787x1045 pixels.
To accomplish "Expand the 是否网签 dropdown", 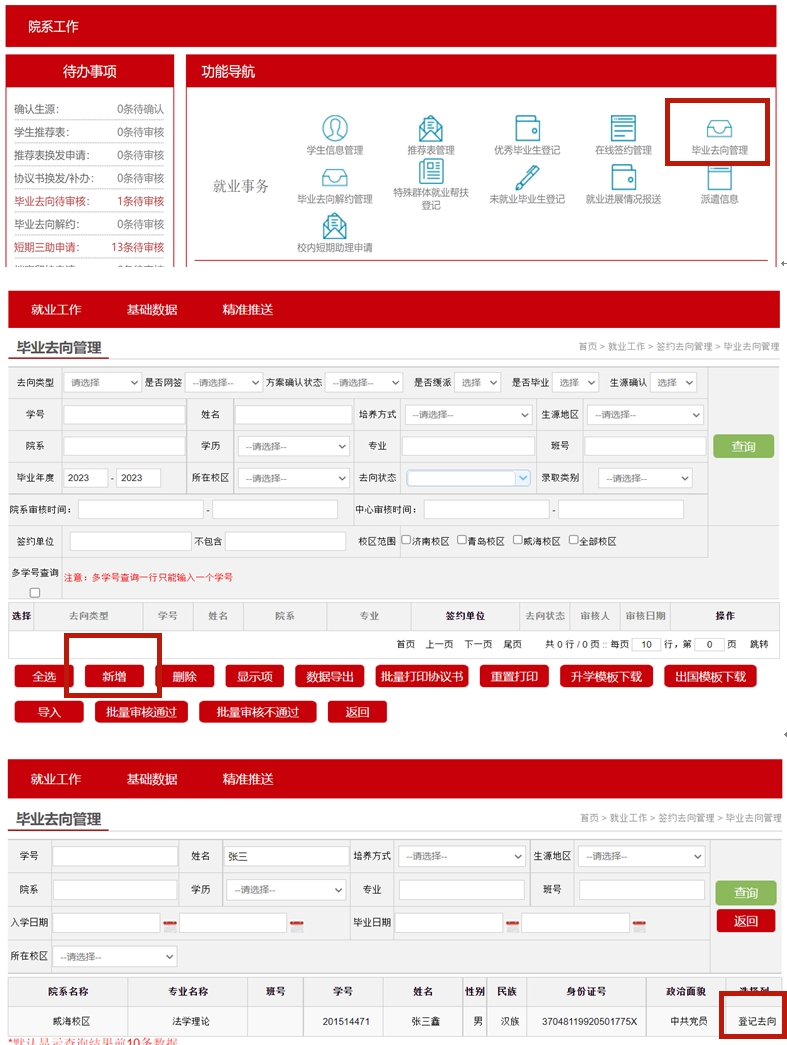I will (x=223, y=383).
